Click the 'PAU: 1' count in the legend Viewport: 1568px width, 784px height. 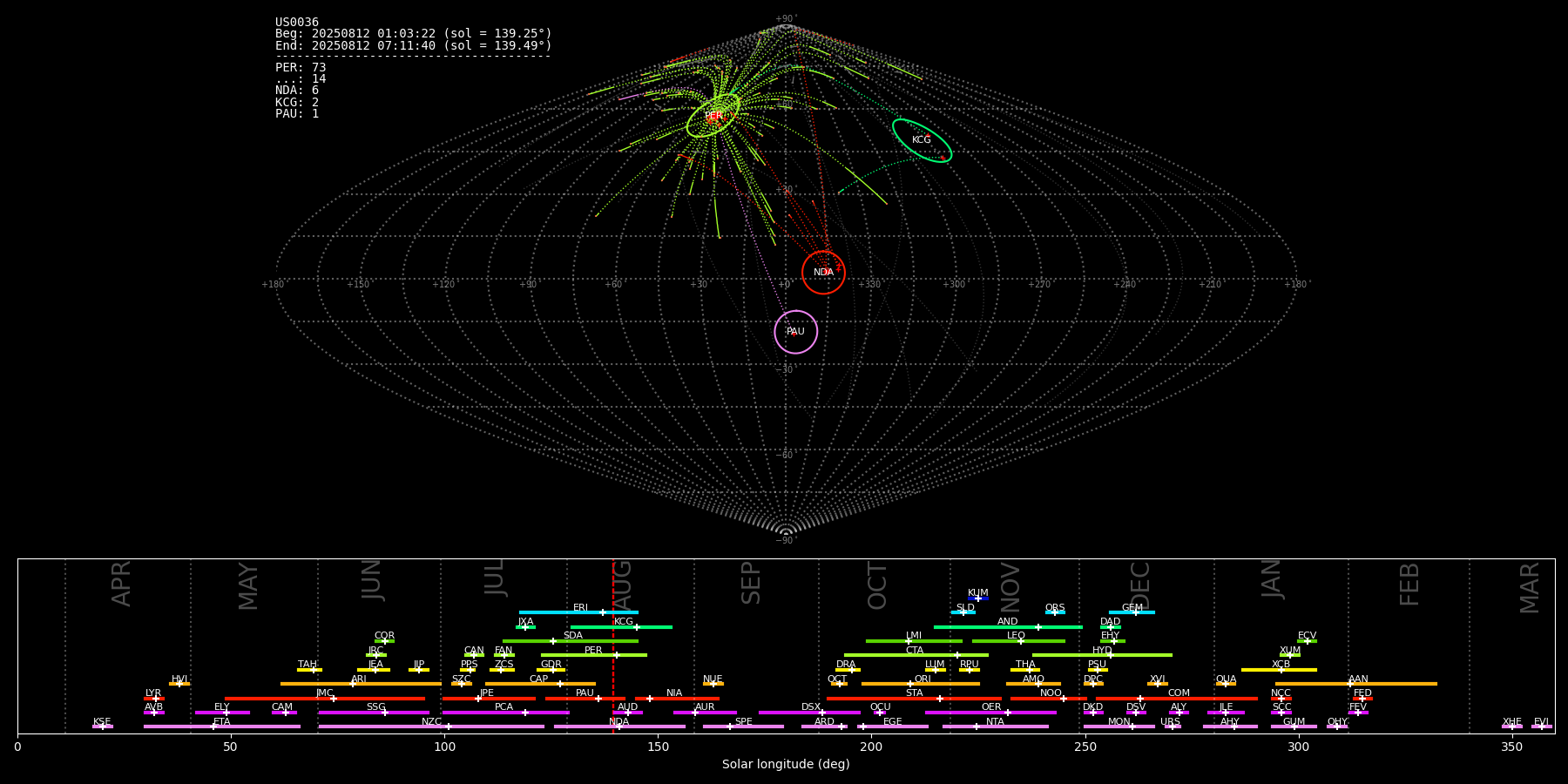pos(297,114)
